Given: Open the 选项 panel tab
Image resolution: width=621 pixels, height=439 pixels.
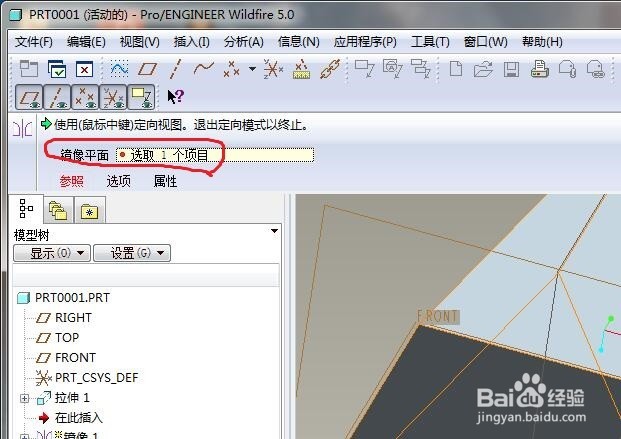Looking at the screenshot, I should point(118,181).
